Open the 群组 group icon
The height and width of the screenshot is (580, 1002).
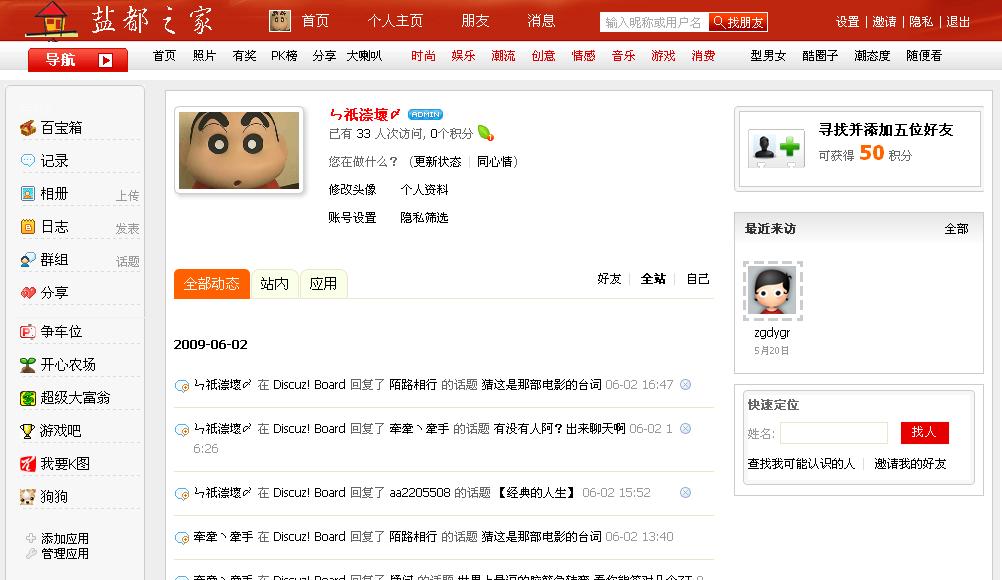tap(27, 259)
